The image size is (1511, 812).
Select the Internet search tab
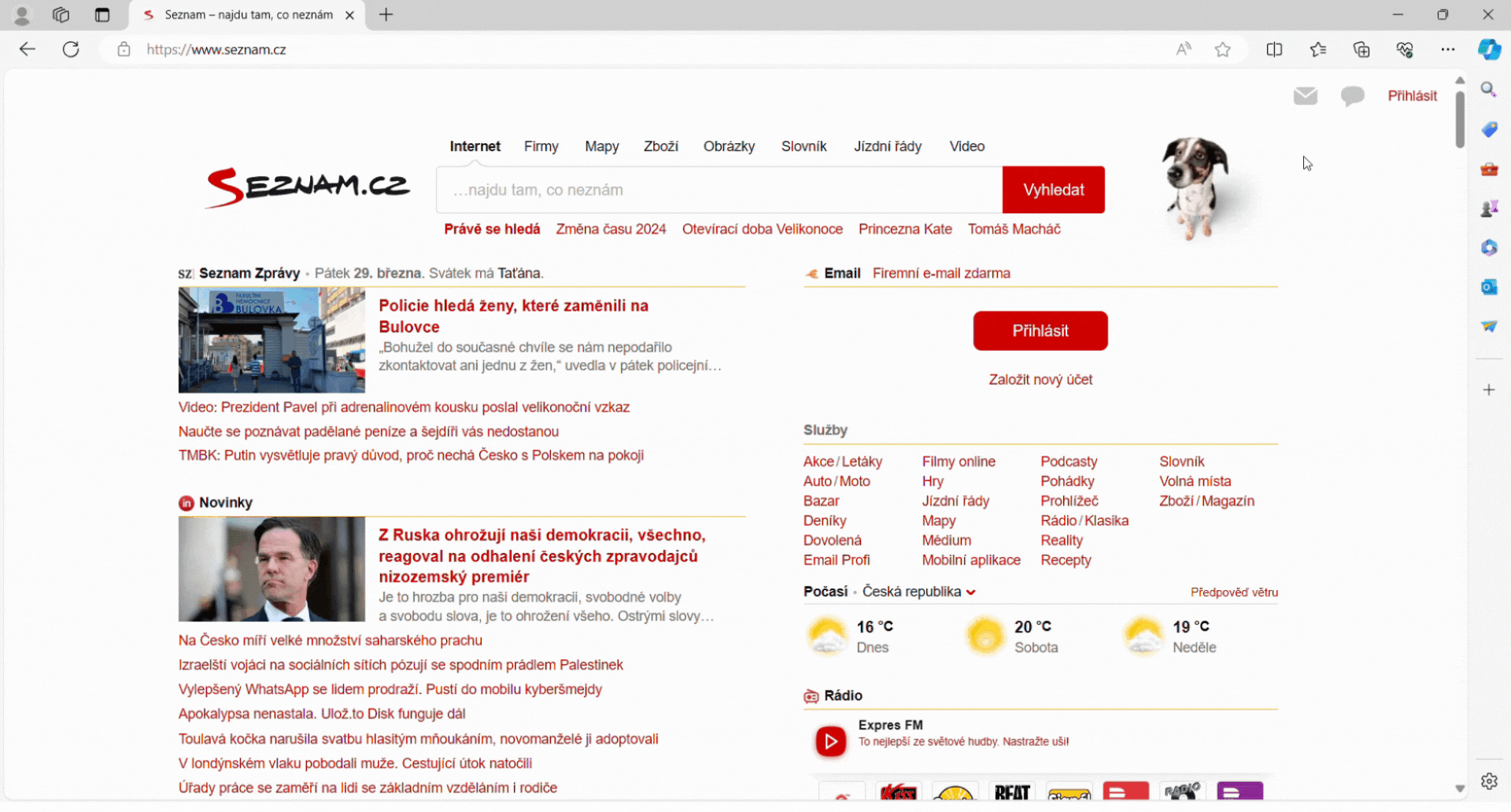pos(475,146)
